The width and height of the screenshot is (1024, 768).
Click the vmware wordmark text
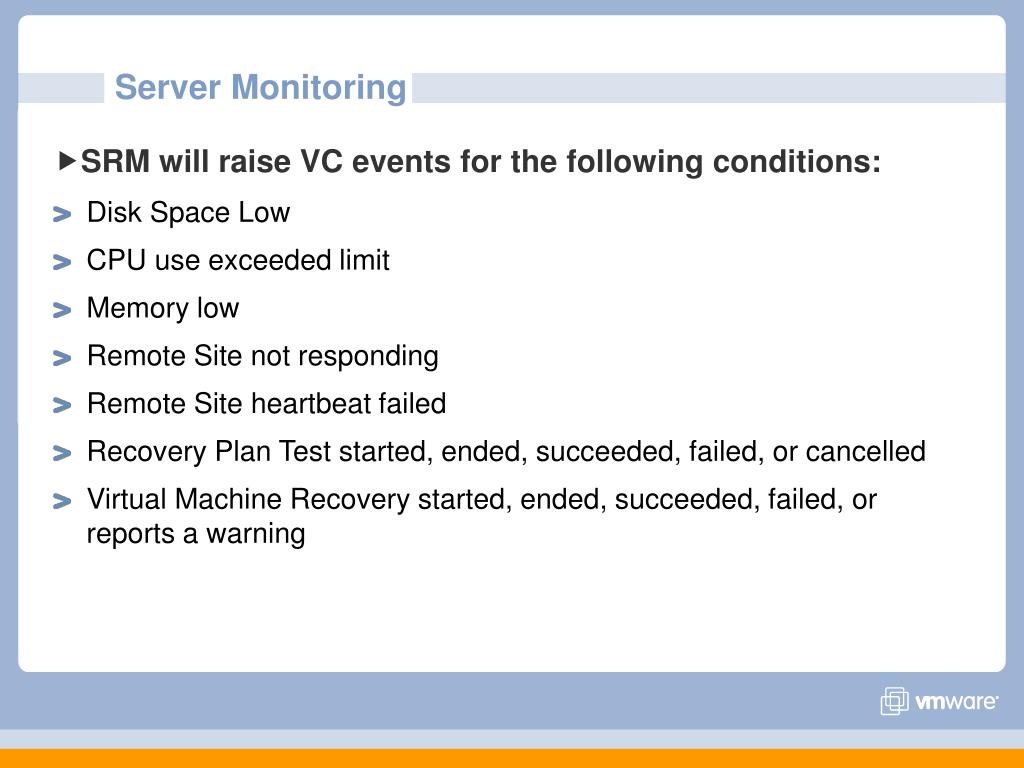tap(957, 702)
